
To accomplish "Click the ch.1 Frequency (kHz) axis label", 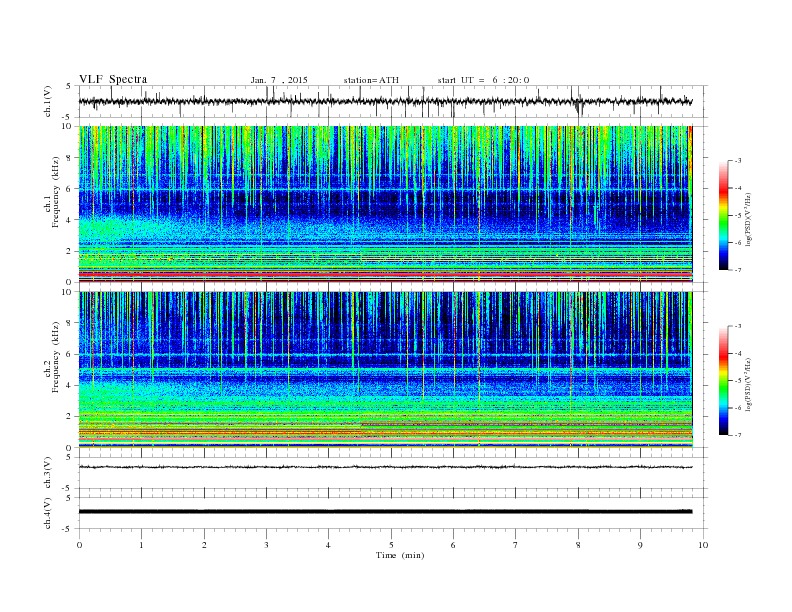I will pyautogui.click(x=52, y=192).
